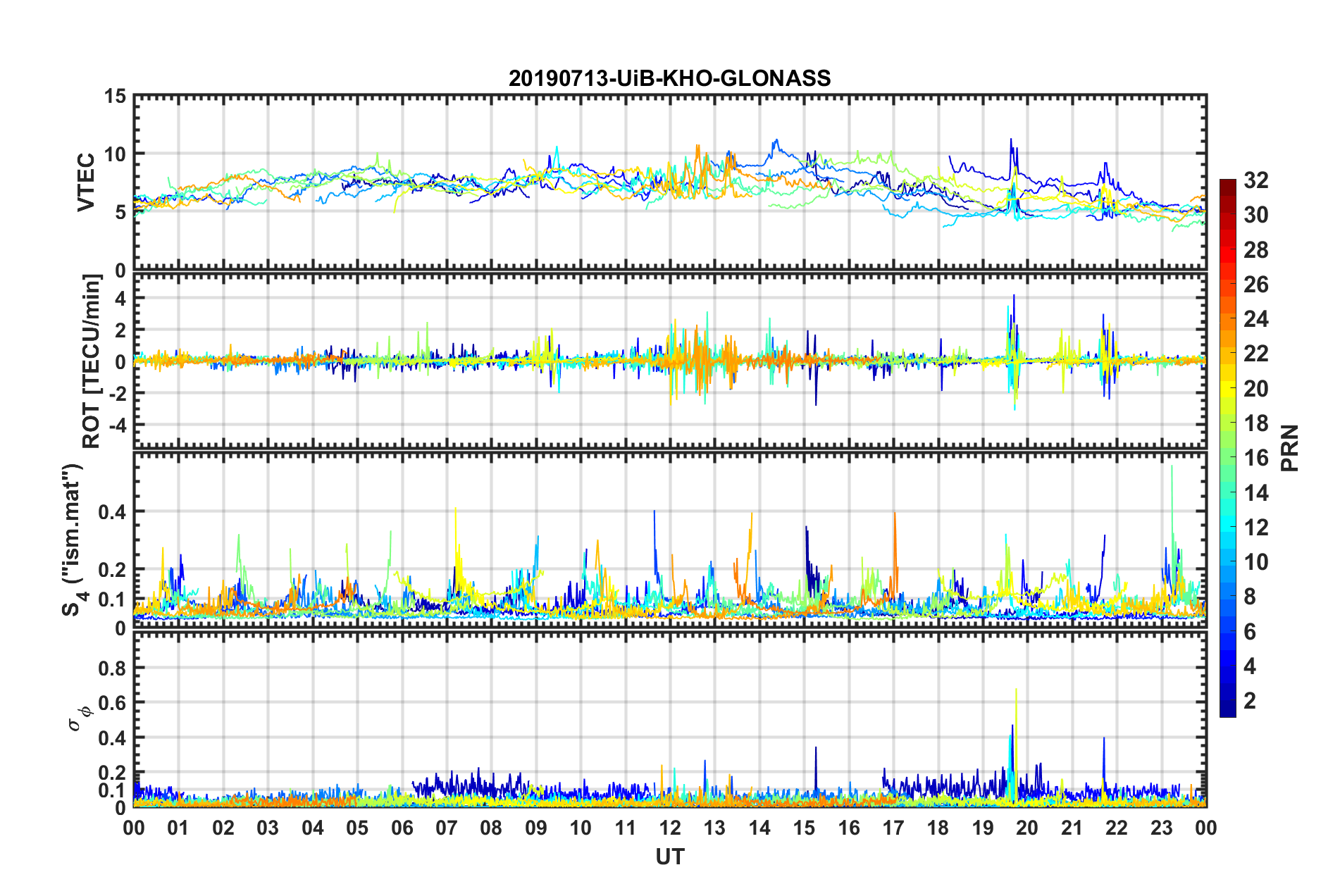This screenshot has width=1340, height=896.
Task: Click the UT x-axis label
Action: [670, 857]
